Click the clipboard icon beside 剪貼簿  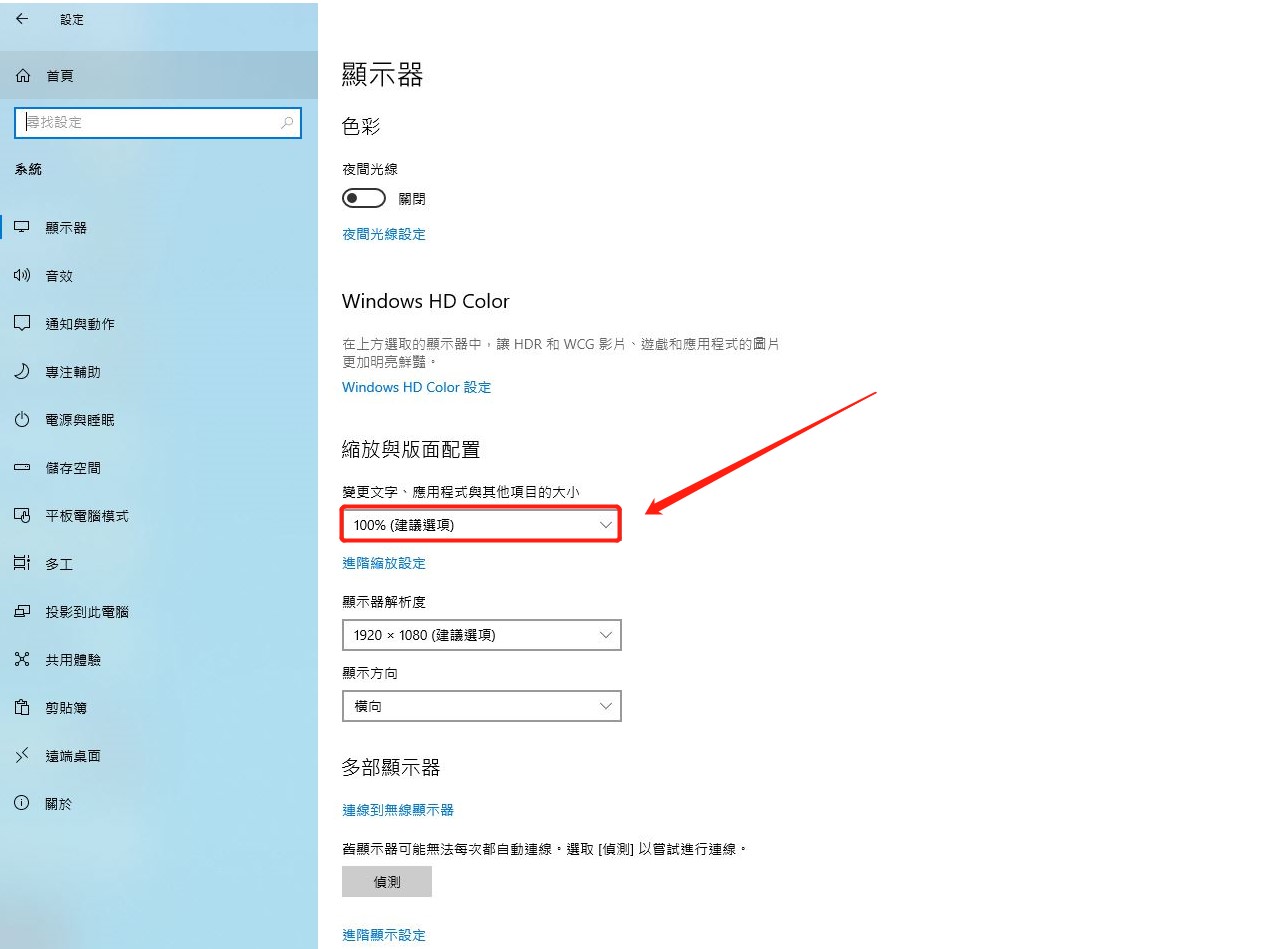coord(22,708)
